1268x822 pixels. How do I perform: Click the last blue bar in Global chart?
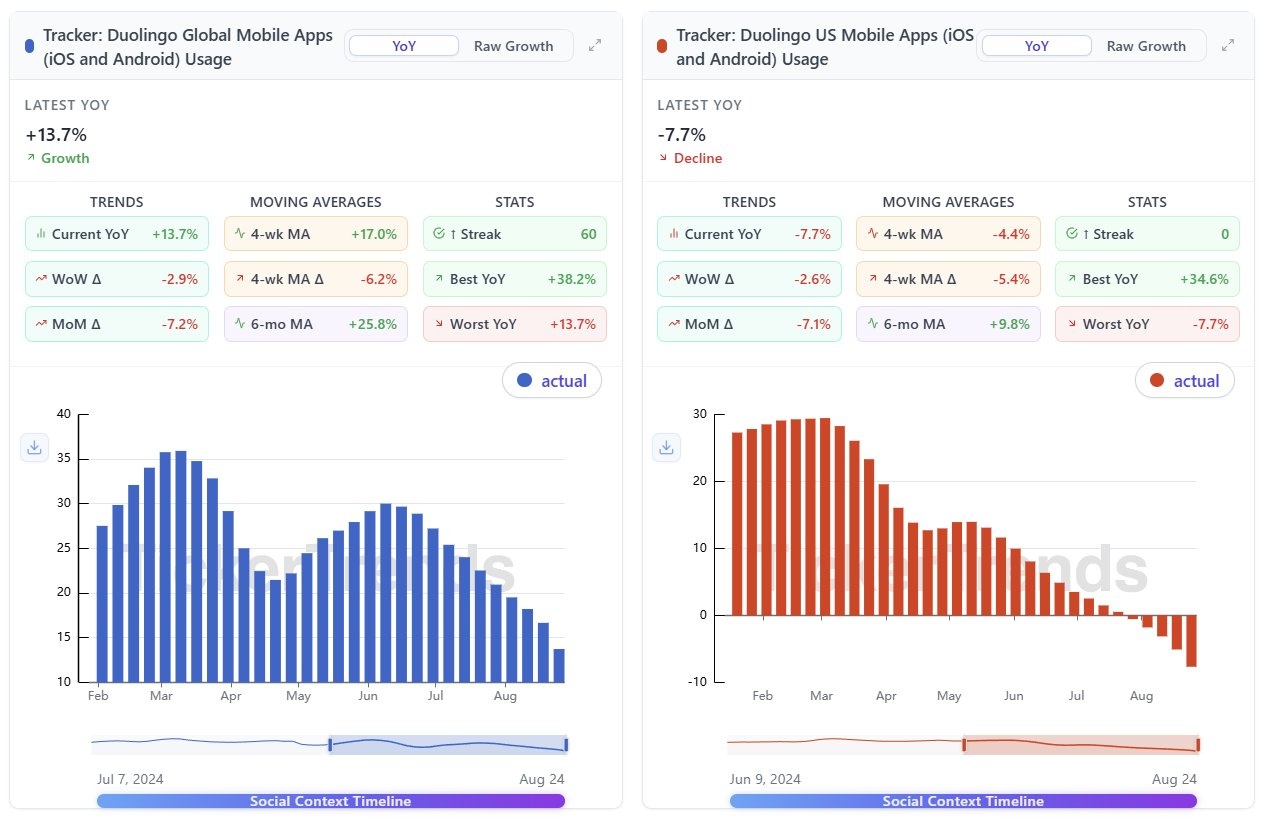pyautogui.click(x=559, y=665)
